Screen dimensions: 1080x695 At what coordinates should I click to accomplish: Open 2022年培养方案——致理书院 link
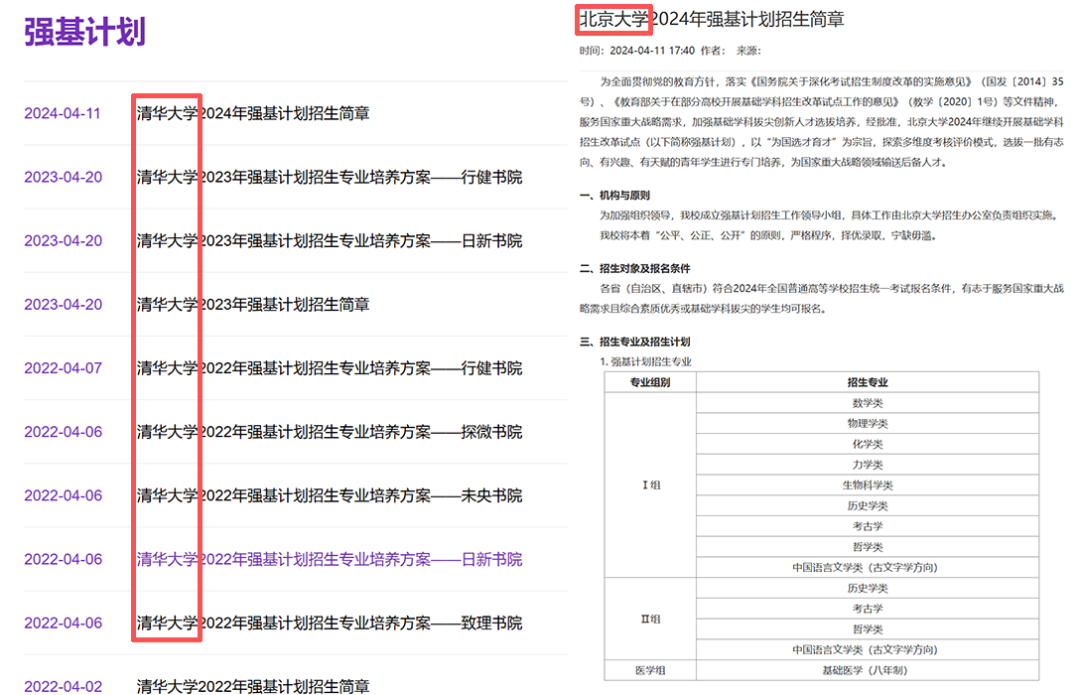pyautogui.click(x=329, y=623)
